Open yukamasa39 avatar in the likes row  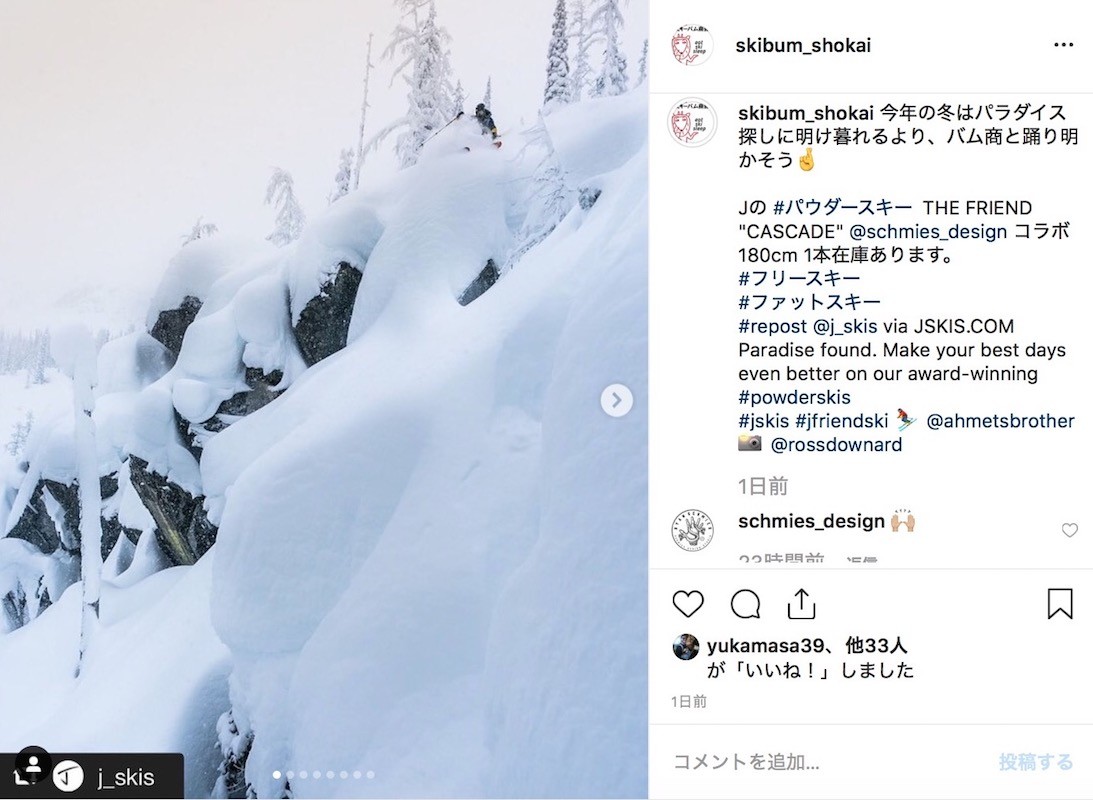coord(686,647)
